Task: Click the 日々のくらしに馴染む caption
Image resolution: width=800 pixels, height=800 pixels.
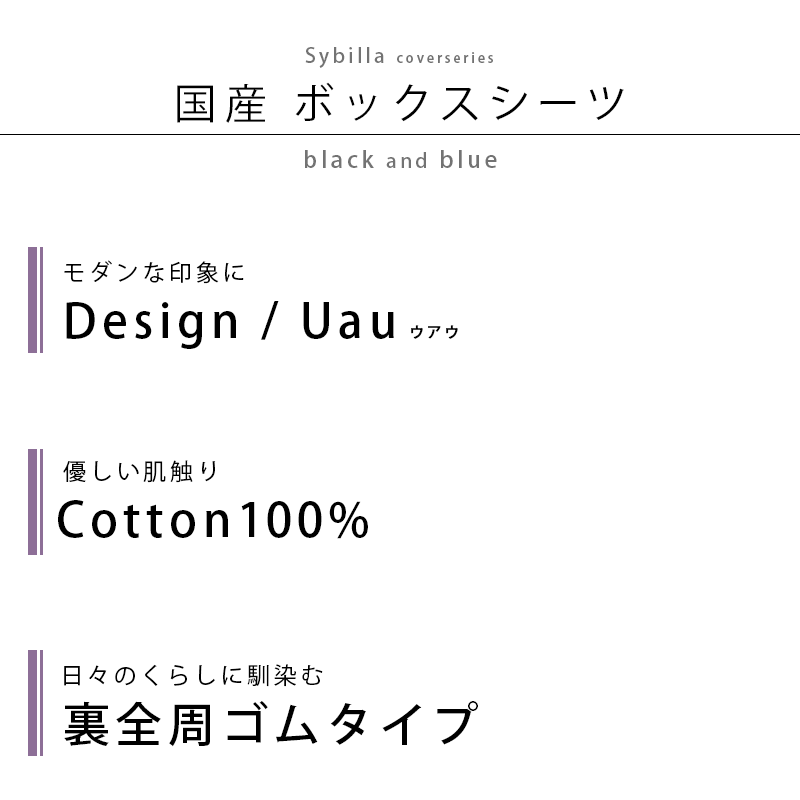Action: [x=193, y=676]
